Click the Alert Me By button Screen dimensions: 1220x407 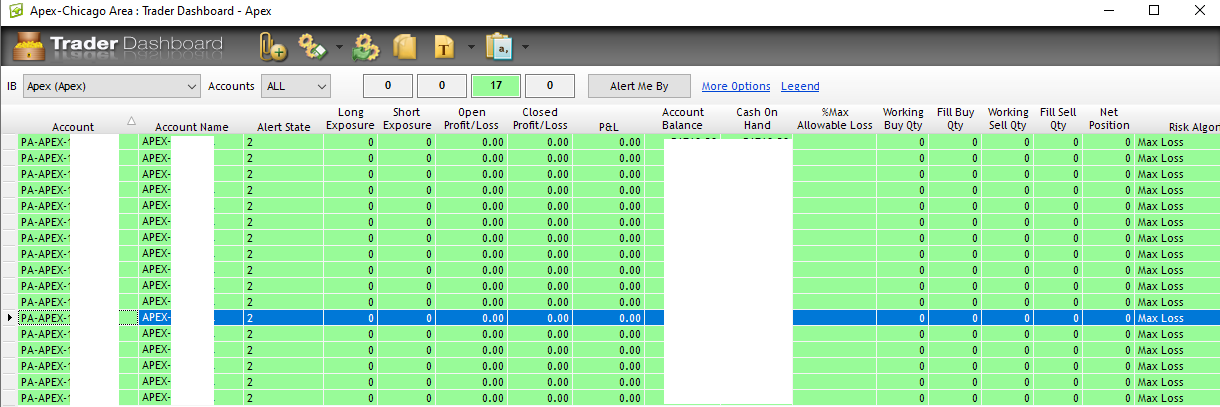click(639, 86)
